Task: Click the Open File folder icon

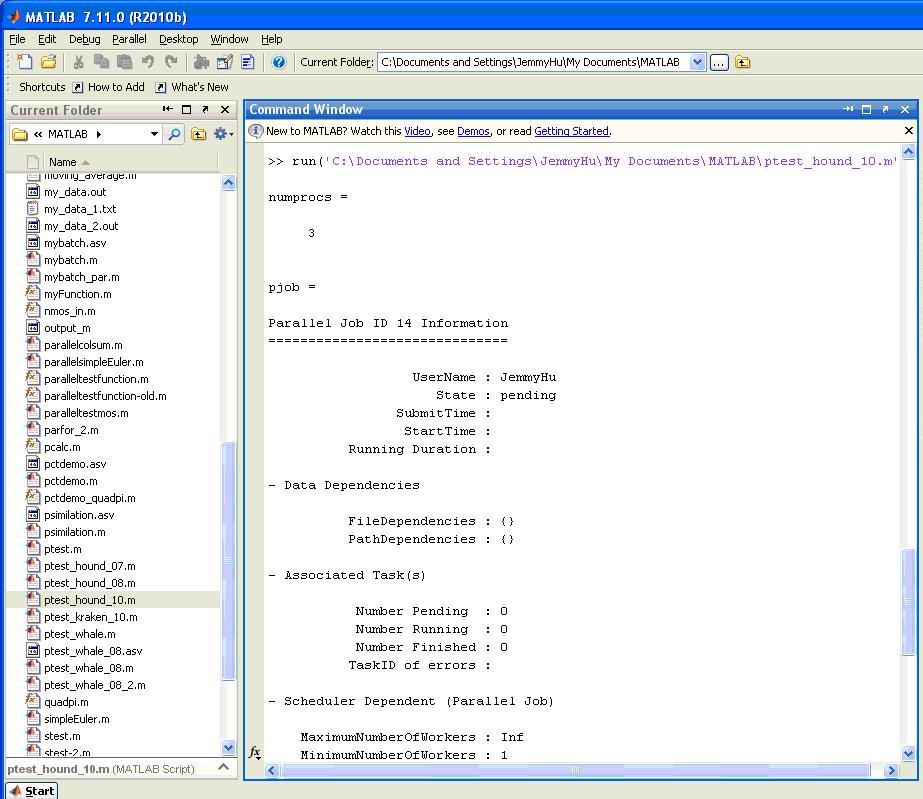Action: (48, 62)
